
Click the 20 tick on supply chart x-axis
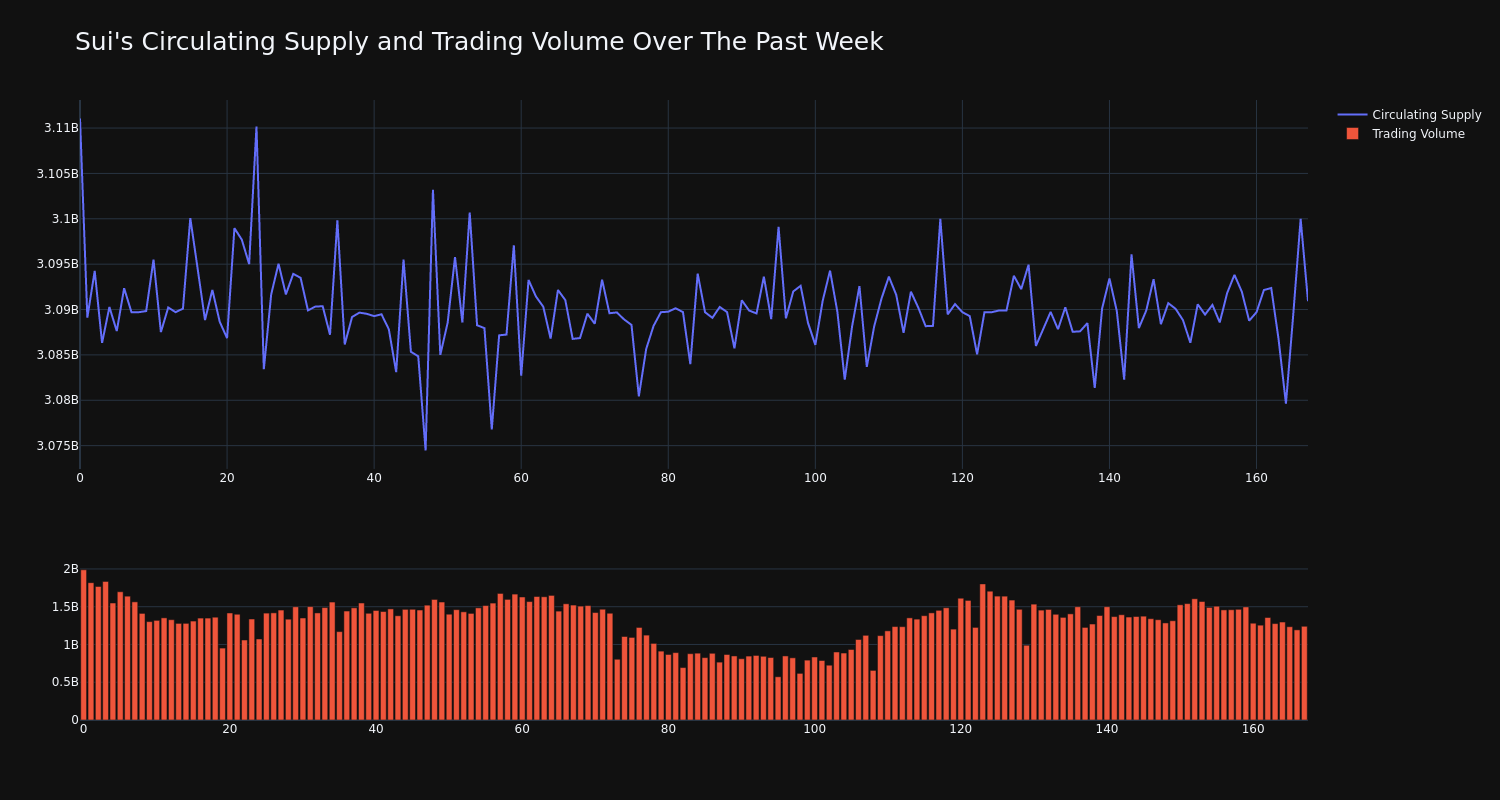[x=227, y=478]
